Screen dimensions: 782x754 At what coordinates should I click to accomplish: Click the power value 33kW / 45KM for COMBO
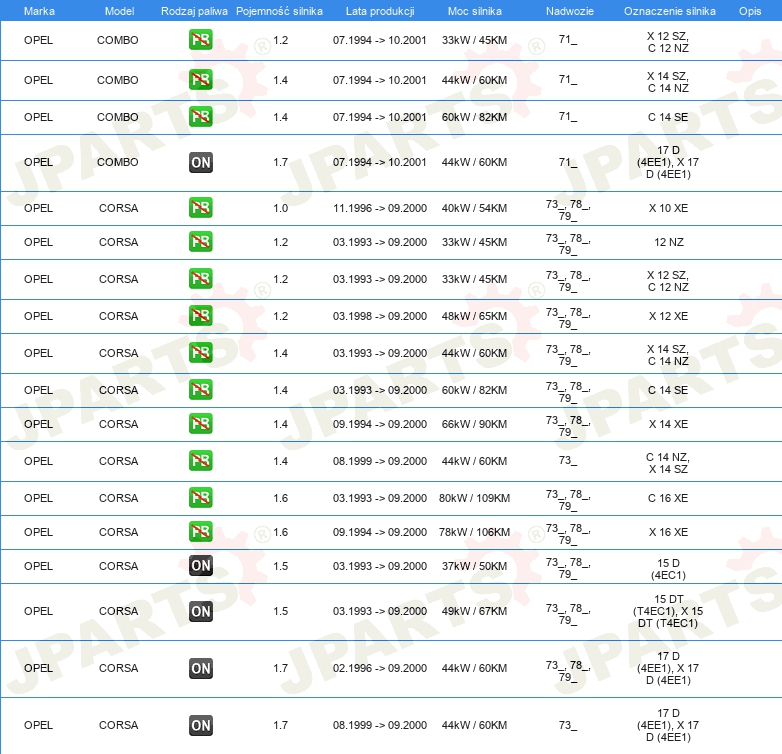[x=474, y=40]
